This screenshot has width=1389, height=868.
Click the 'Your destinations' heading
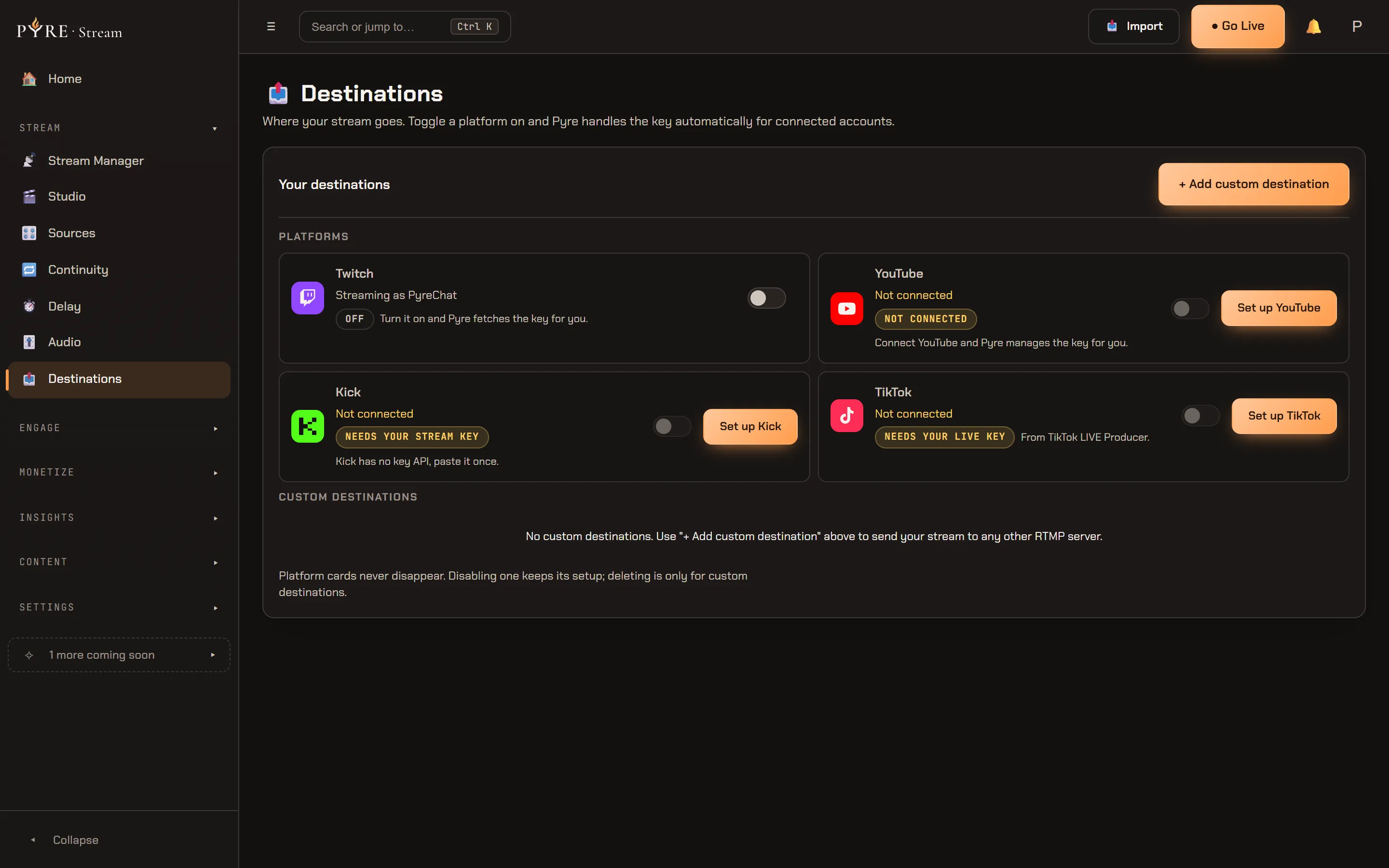(334, 185)
